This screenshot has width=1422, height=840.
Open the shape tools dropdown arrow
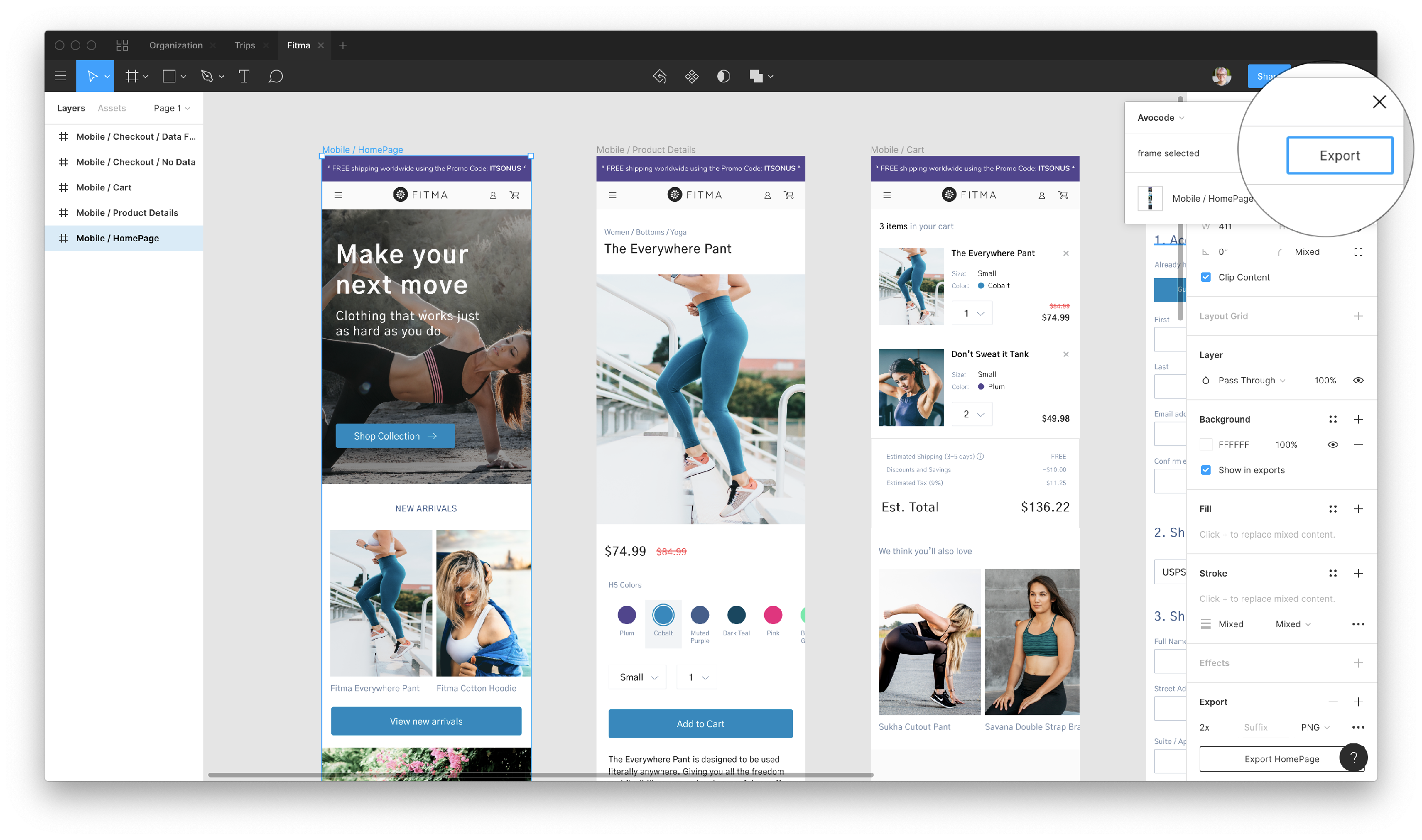183,77
